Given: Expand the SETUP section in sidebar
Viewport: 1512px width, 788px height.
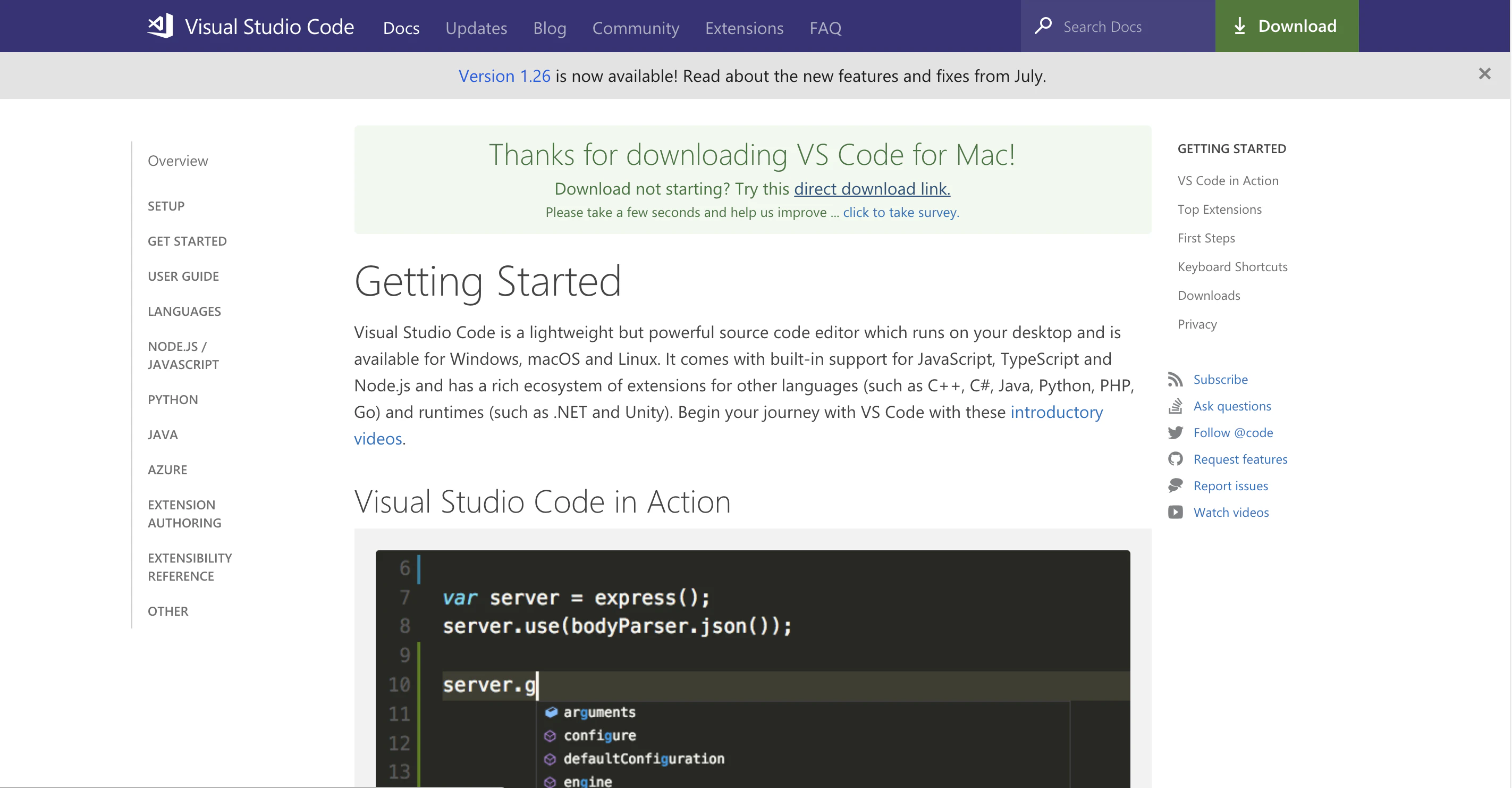Looking at the screenshot, I should (166, 206).
